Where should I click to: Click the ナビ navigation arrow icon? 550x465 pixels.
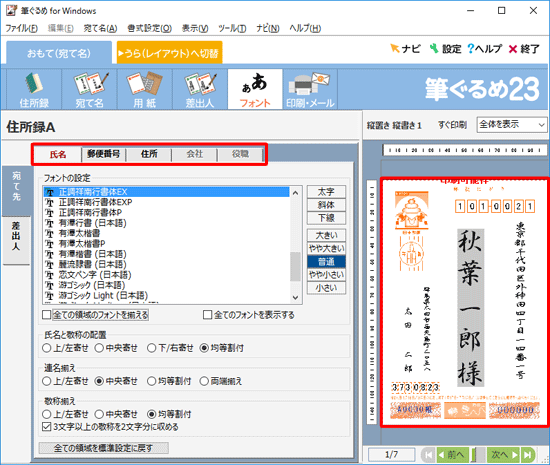(x=405, y=49)
